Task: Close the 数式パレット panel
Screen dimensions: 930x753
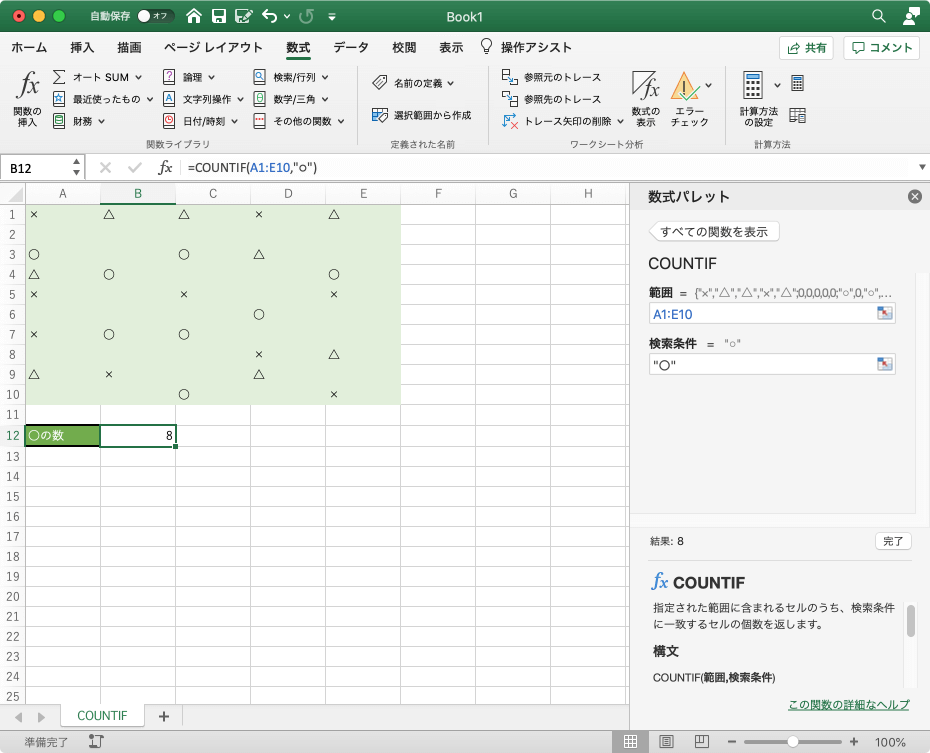Action: point(915,196)
